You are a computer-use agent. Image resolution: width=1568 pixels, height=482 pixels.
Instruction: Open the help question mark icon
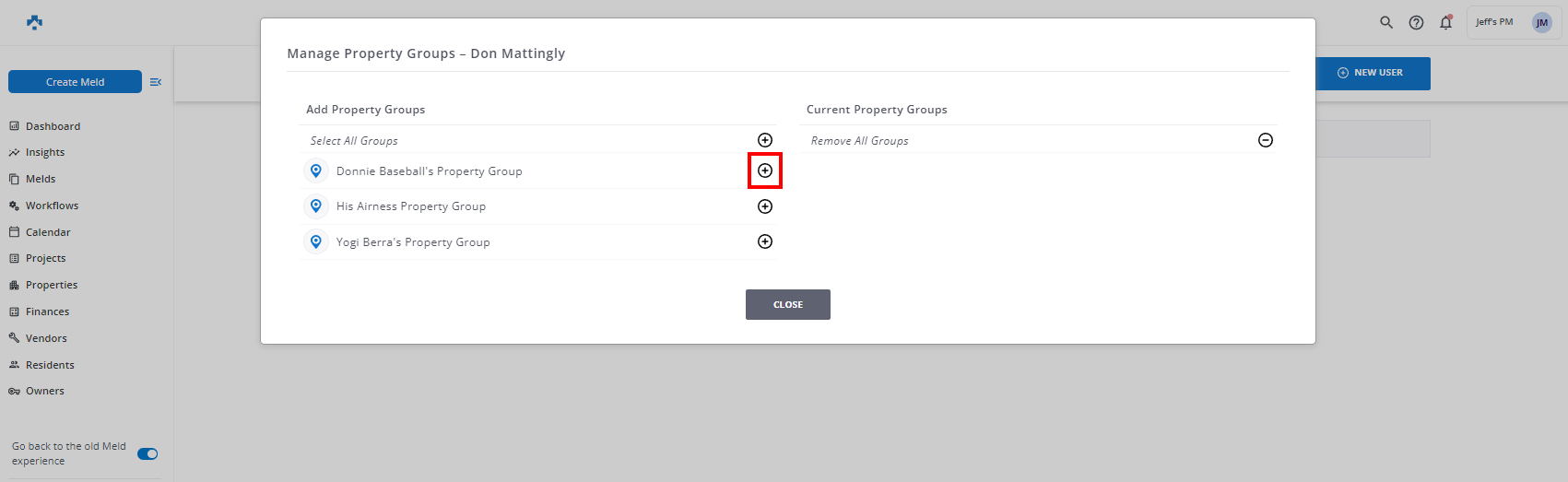(1416, 22)
